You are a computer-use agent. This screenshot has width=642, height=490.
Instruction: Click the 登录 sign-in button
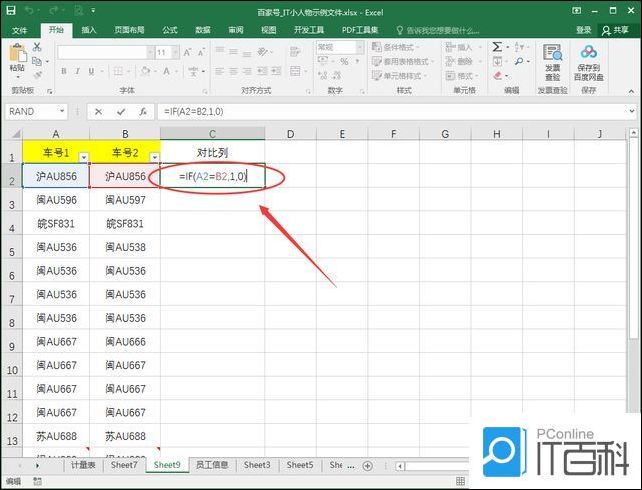tap(583, 30)
